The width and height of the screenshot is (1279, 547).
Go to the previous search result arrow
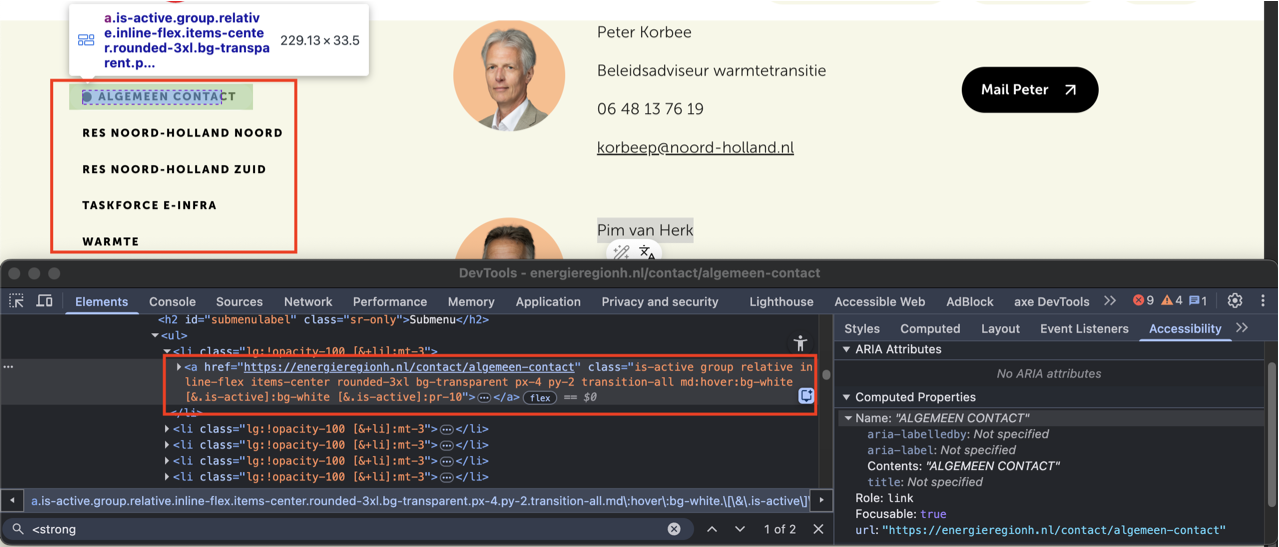(712, 529)
